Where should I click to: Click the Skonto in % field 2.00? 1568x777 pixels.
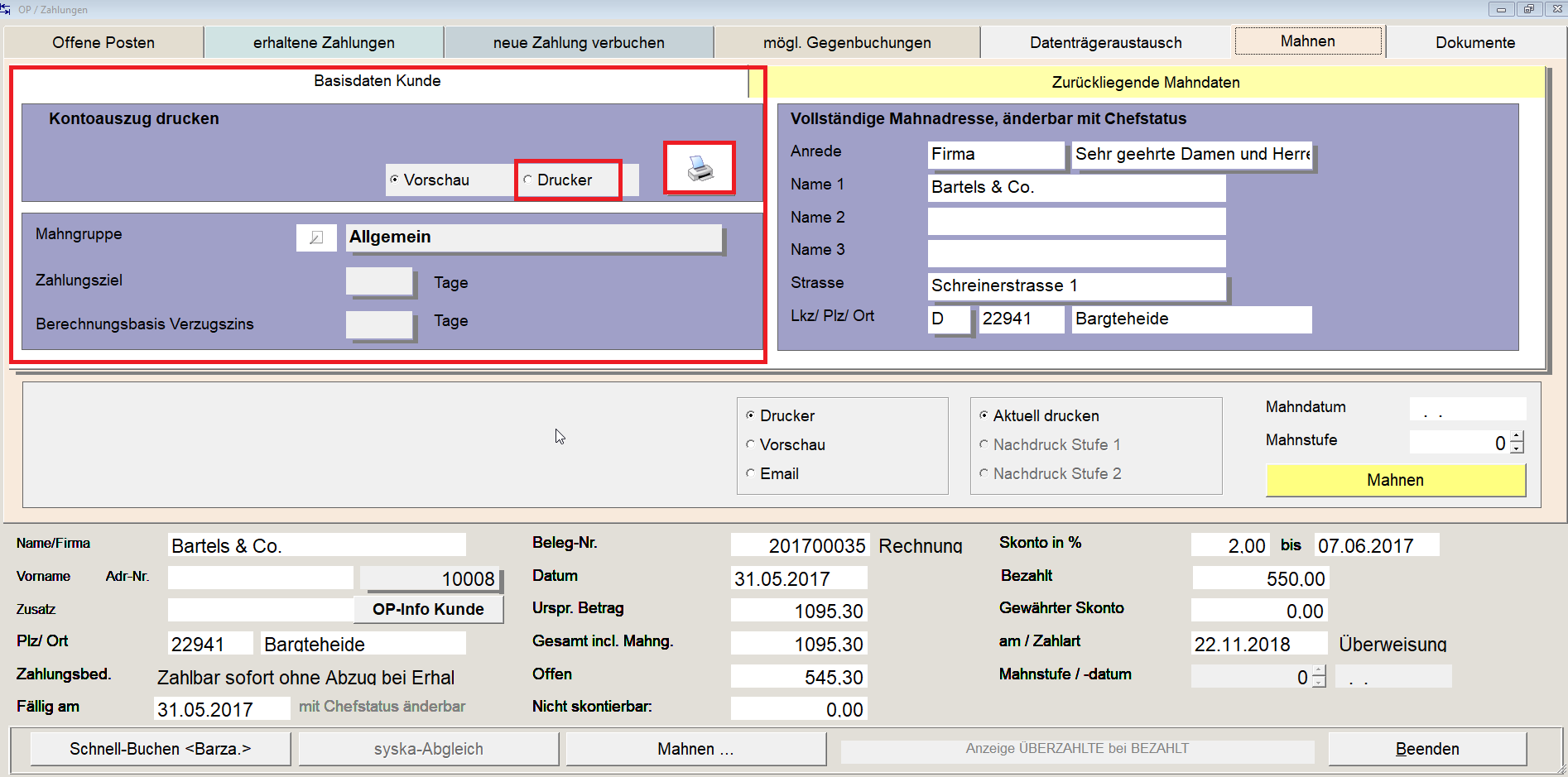pyautogui.click(x=1229, y=545)
